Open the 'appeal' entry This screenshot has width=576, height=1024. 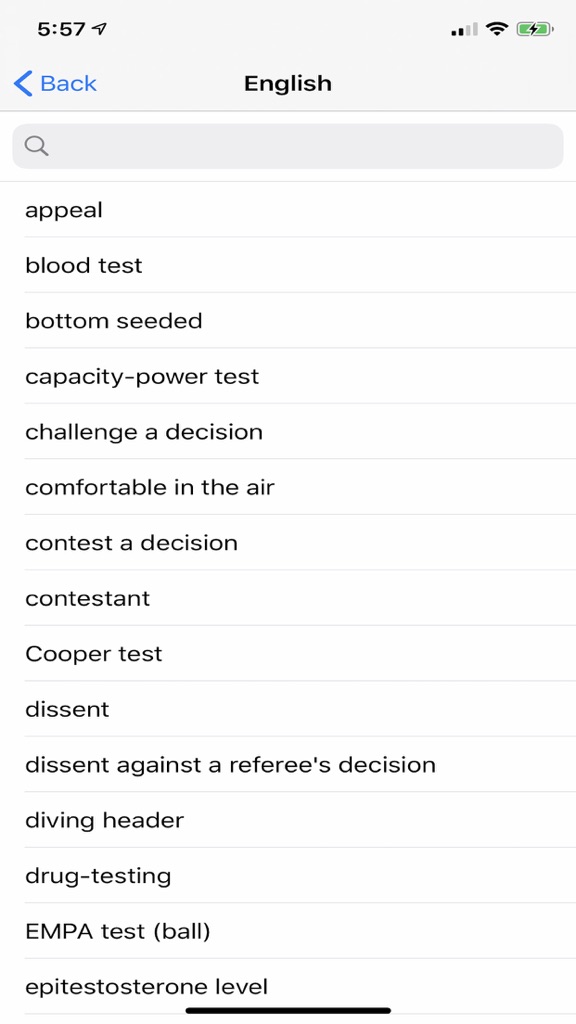288,210
